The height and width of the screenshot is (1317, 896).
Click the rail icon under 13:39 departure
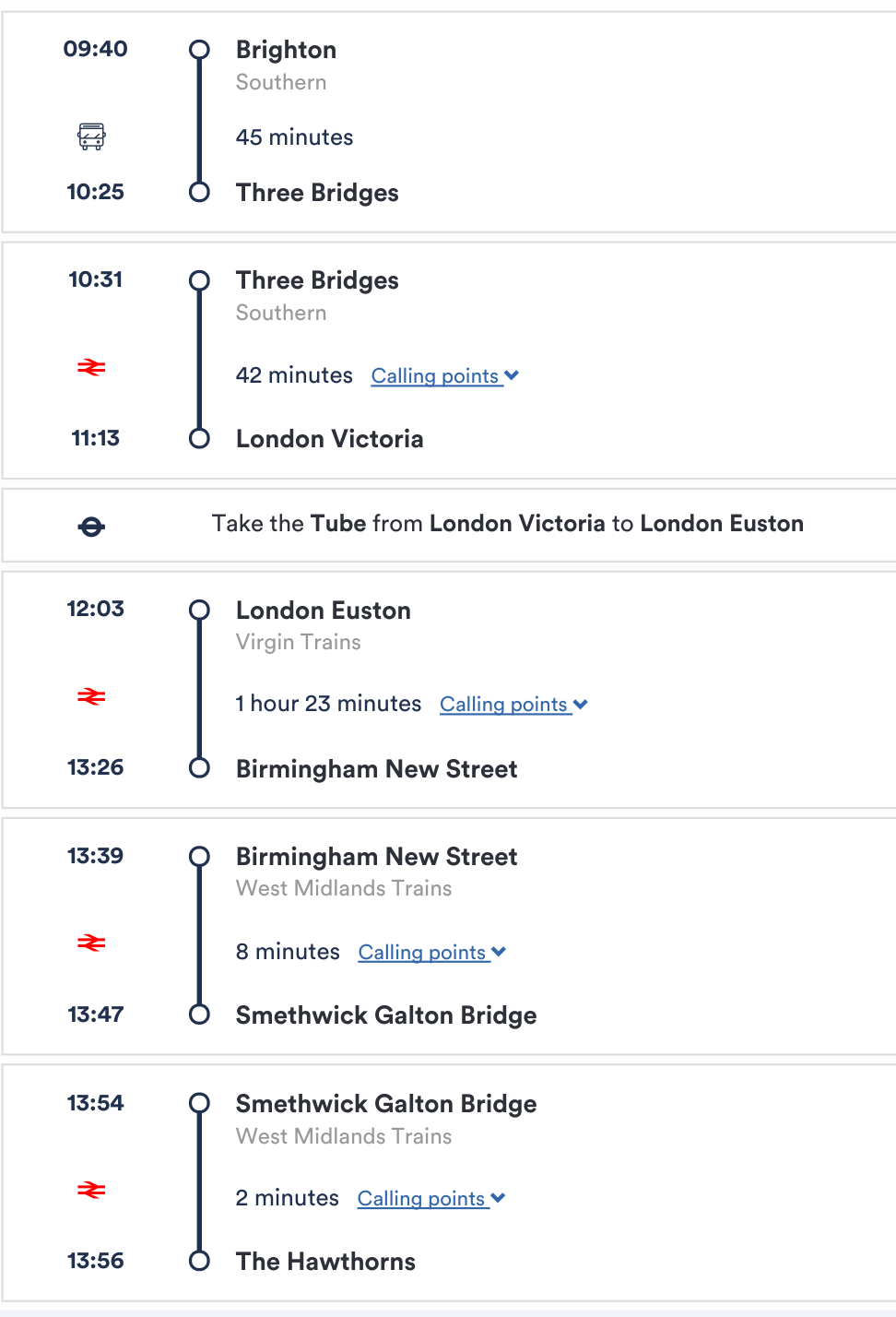(x=91, y=943)
